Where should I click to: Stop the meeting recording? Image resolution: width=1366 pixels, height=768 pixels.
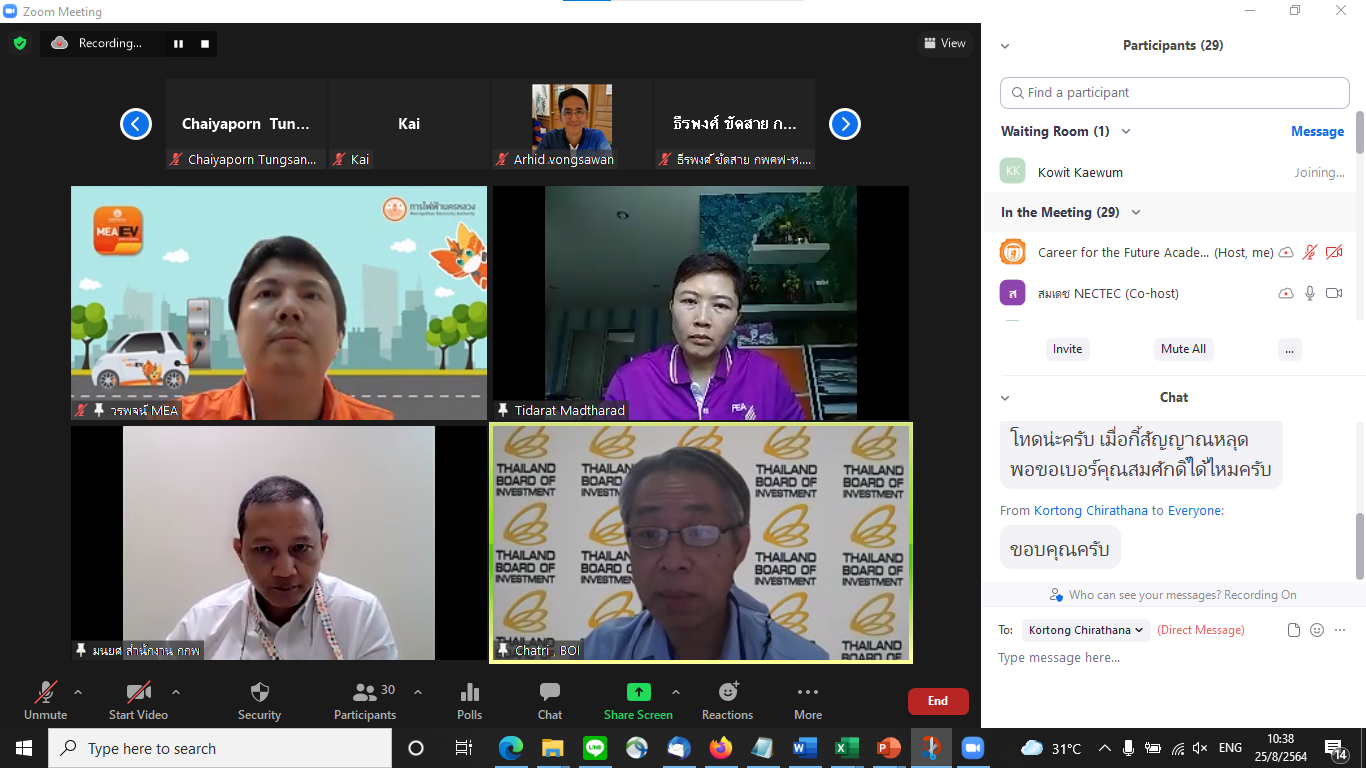click(x=205, y=44)
